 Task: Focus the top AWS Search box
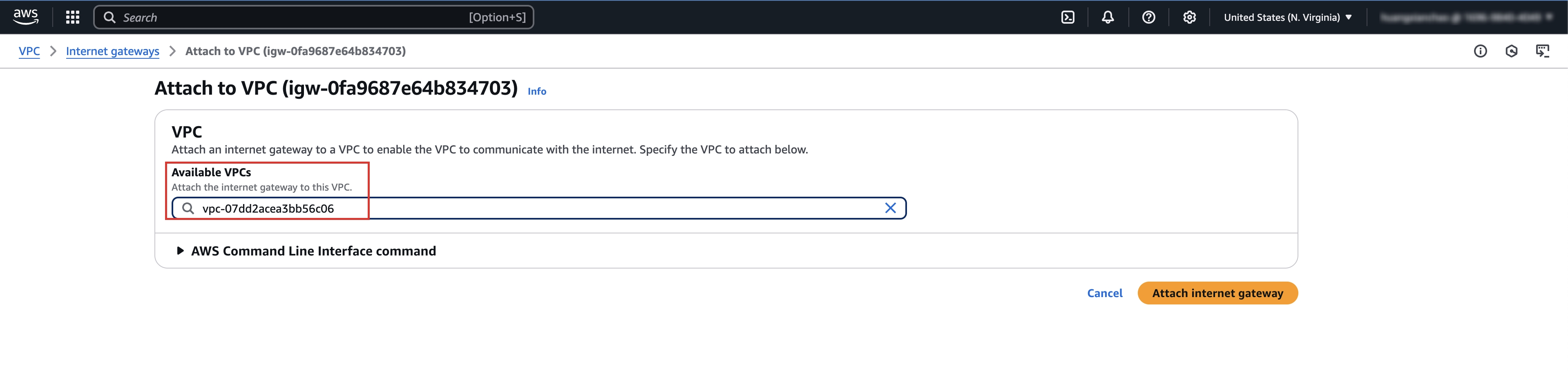pyautogui.click(x=313, y=17)
